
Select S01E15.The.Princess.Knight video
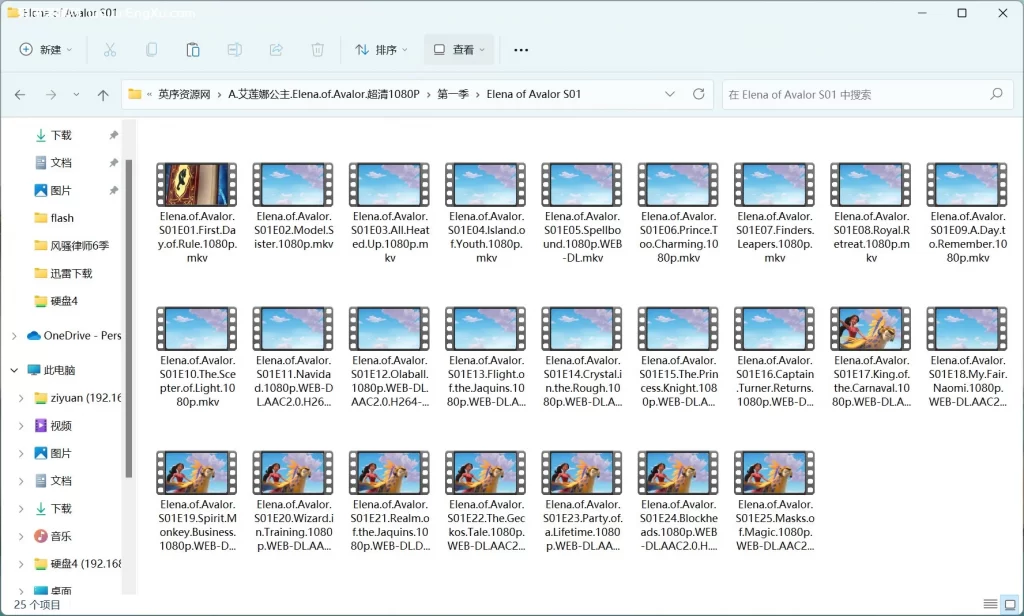click(x=679, y=357)
